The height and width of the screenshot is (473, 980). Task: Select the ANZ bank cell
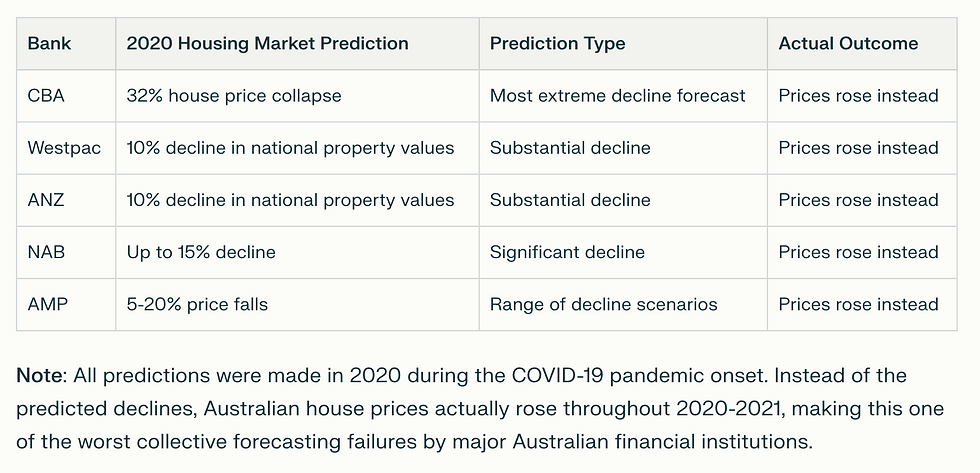46,200
